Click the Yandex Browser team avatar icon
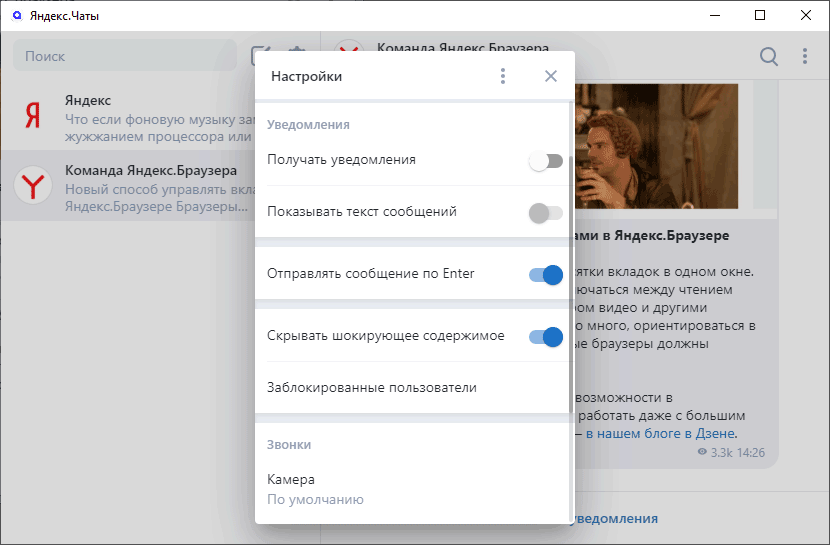 click(x=33, y=185)
